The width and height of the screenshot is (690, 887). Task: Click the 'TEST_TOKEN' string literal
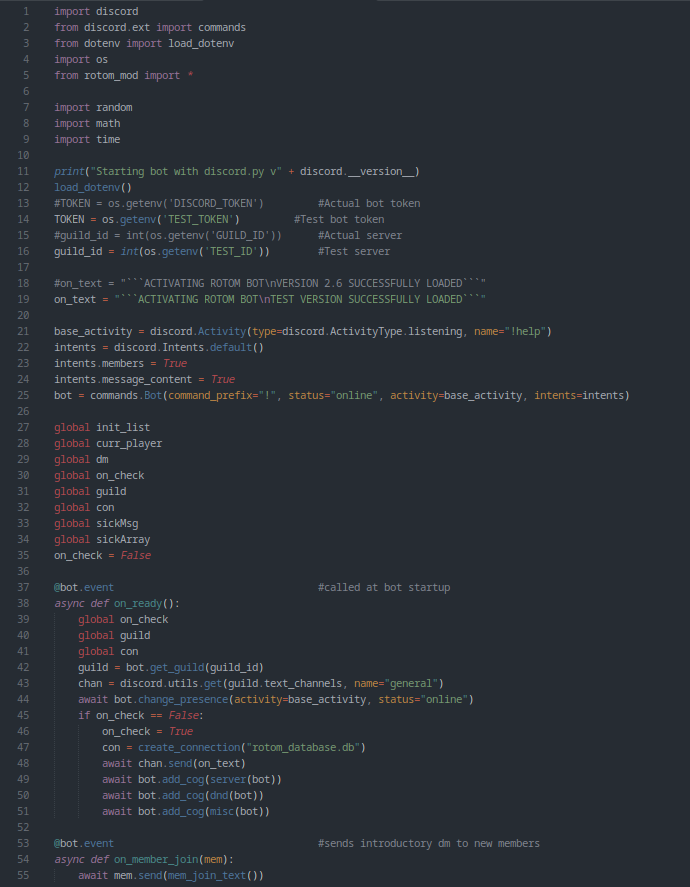[x=203, y=219]
